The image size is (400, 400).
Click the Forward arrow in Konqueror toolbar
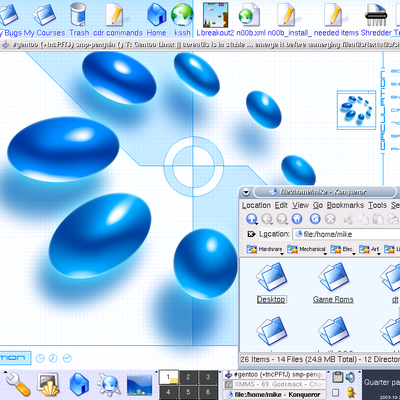(282, 219)
